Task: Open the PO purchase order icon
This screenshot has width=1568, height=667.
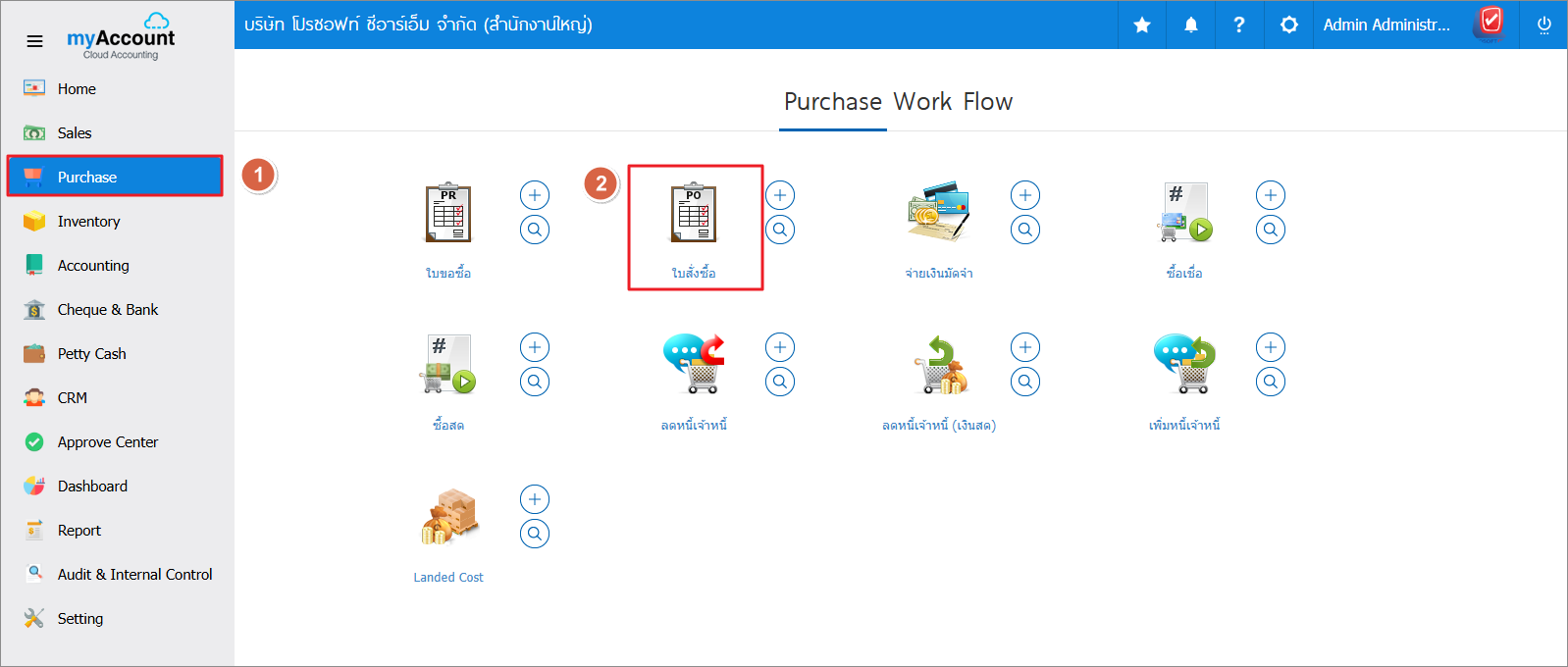Action: (694, 213)
